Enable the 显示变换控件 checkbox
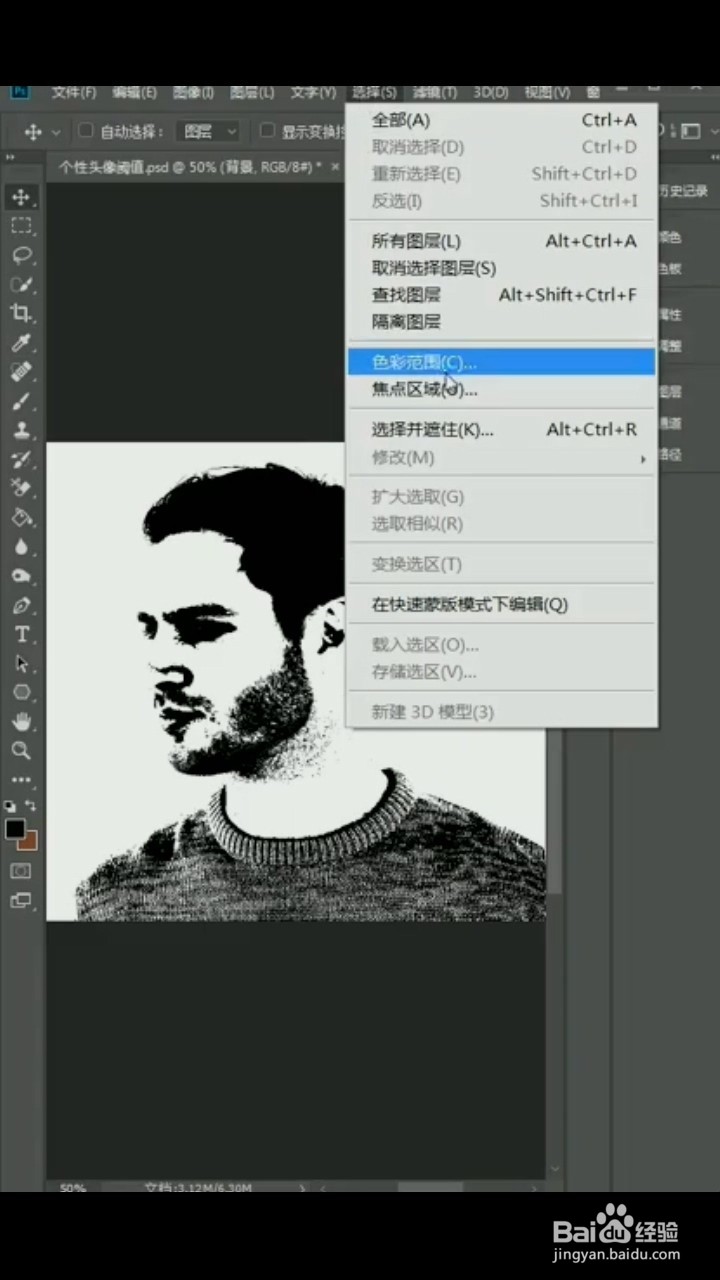 click(267, 131)
